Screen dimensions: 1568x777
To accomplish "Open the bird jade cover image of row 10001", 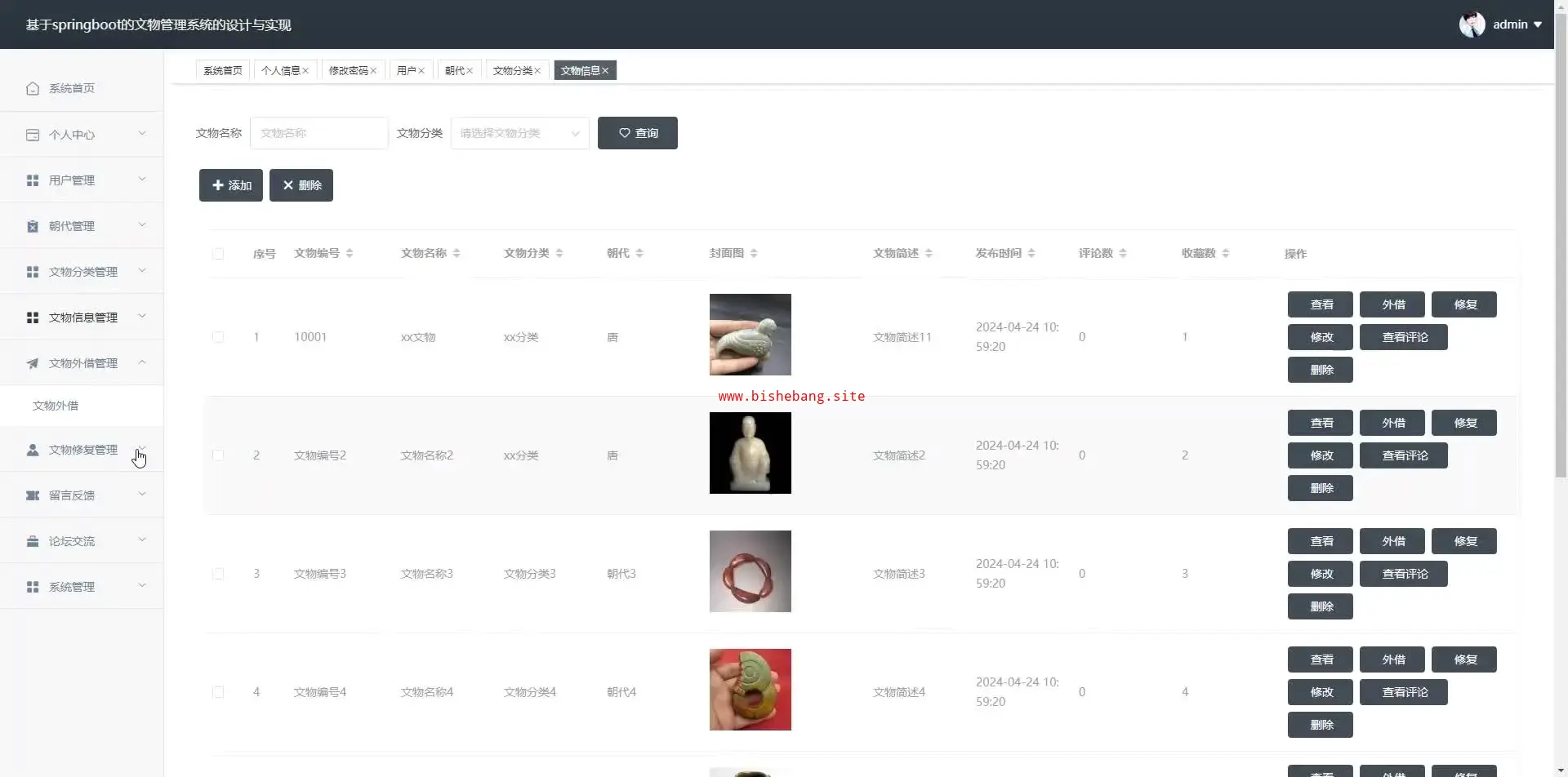I will tap(751, 335).
